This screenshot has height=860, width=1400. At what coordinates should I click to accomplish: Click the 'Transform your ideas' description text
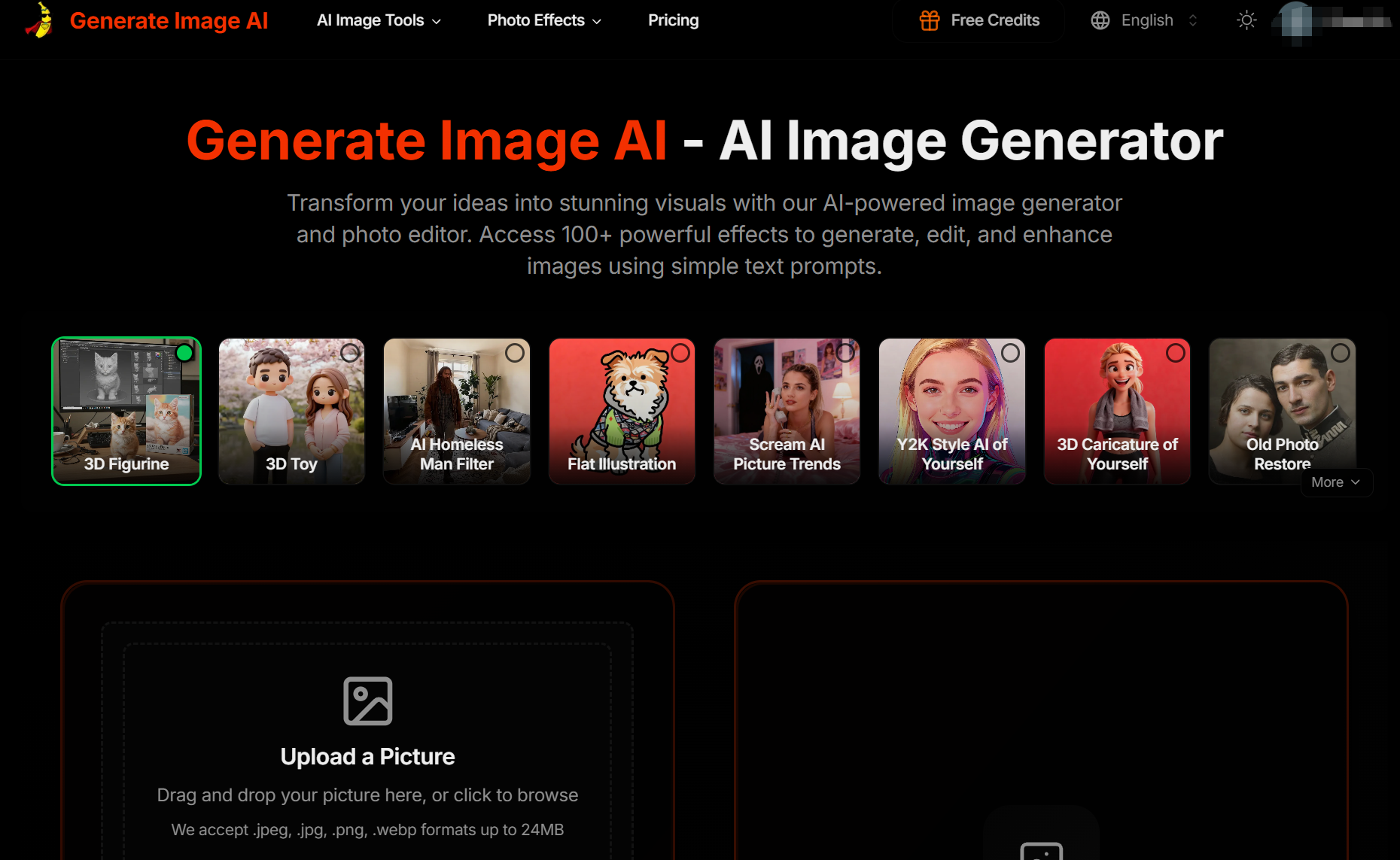[x=705, y=234]
